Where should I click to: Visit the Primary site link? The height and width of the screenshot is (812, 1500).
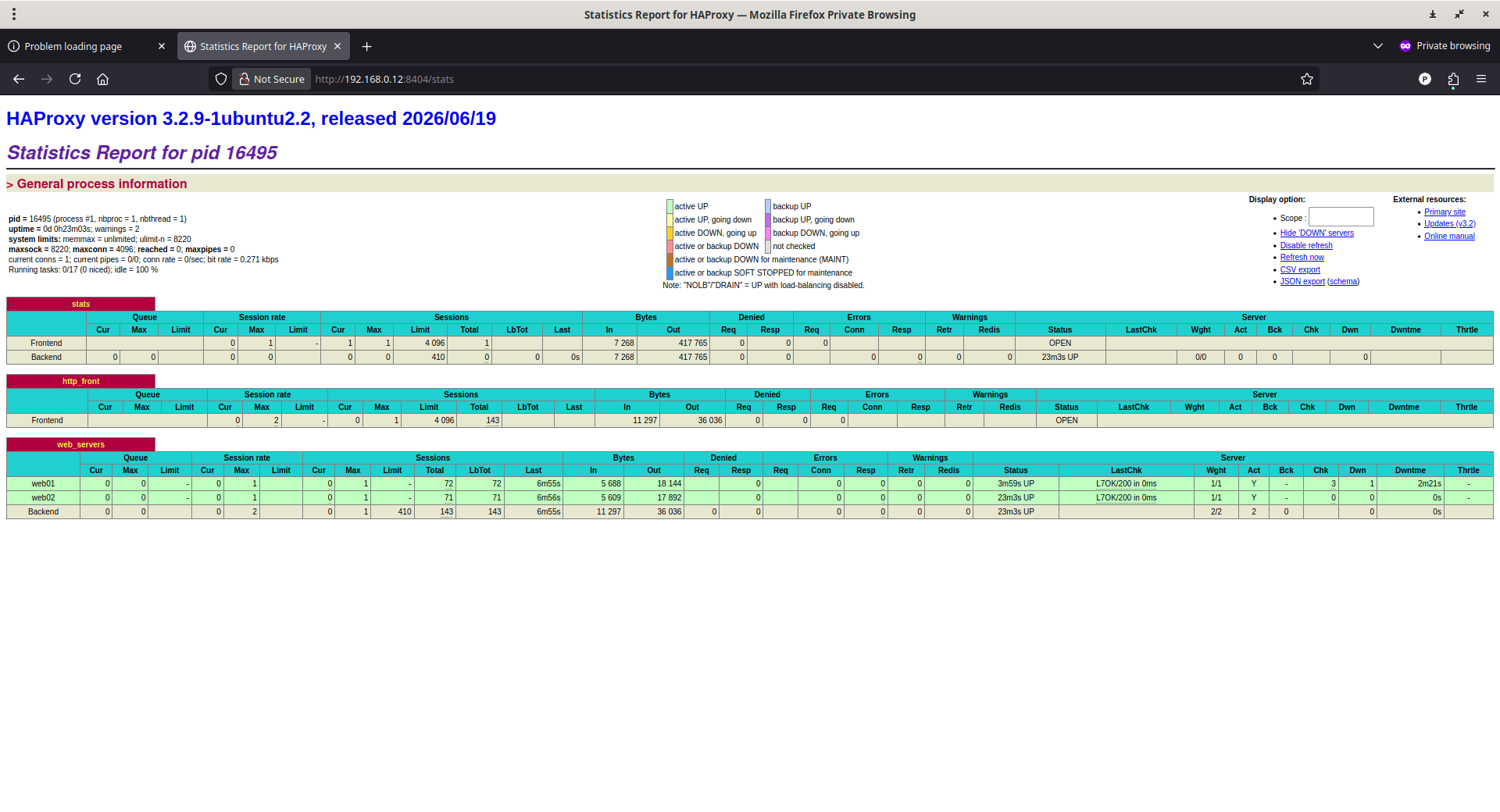pyautogui.click(x=1445, y=212)
